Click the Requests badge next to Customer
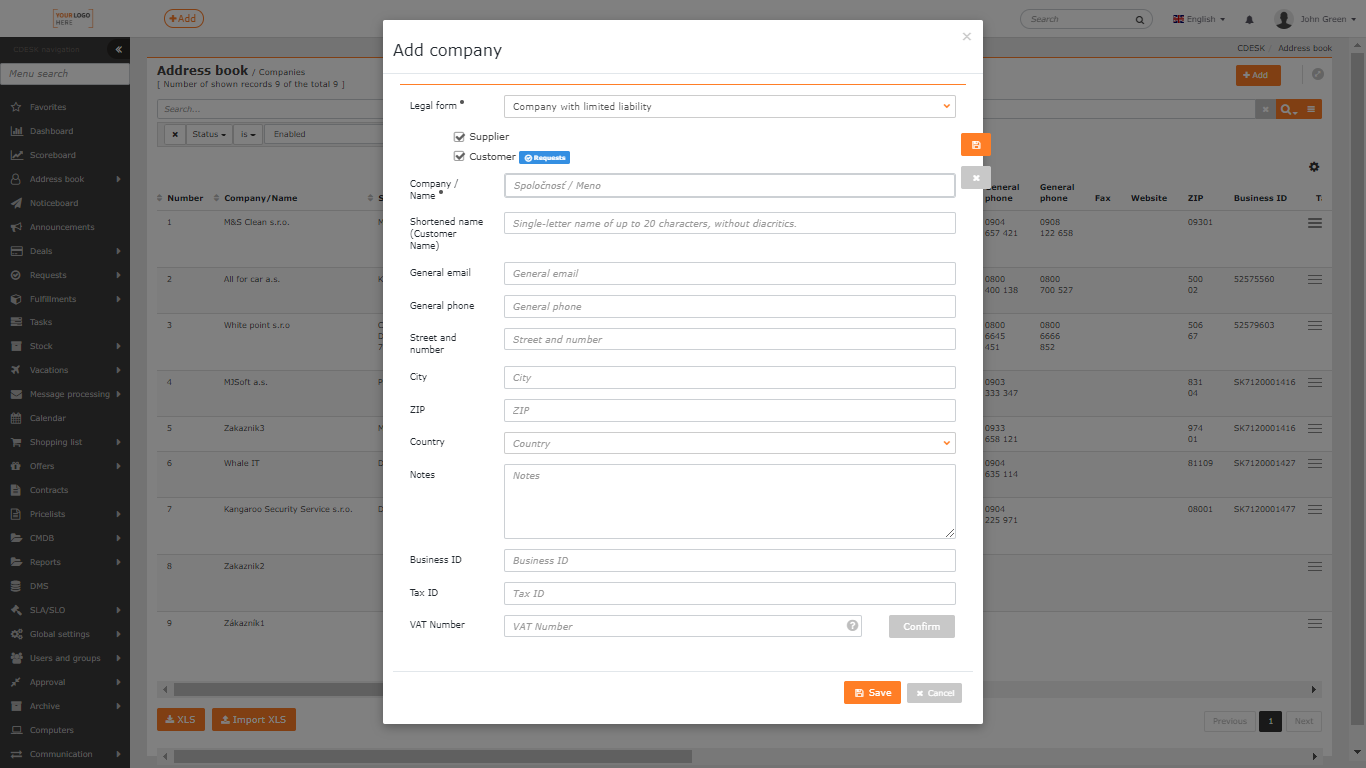Screen dimensions: 1366x768 (544, 157)
